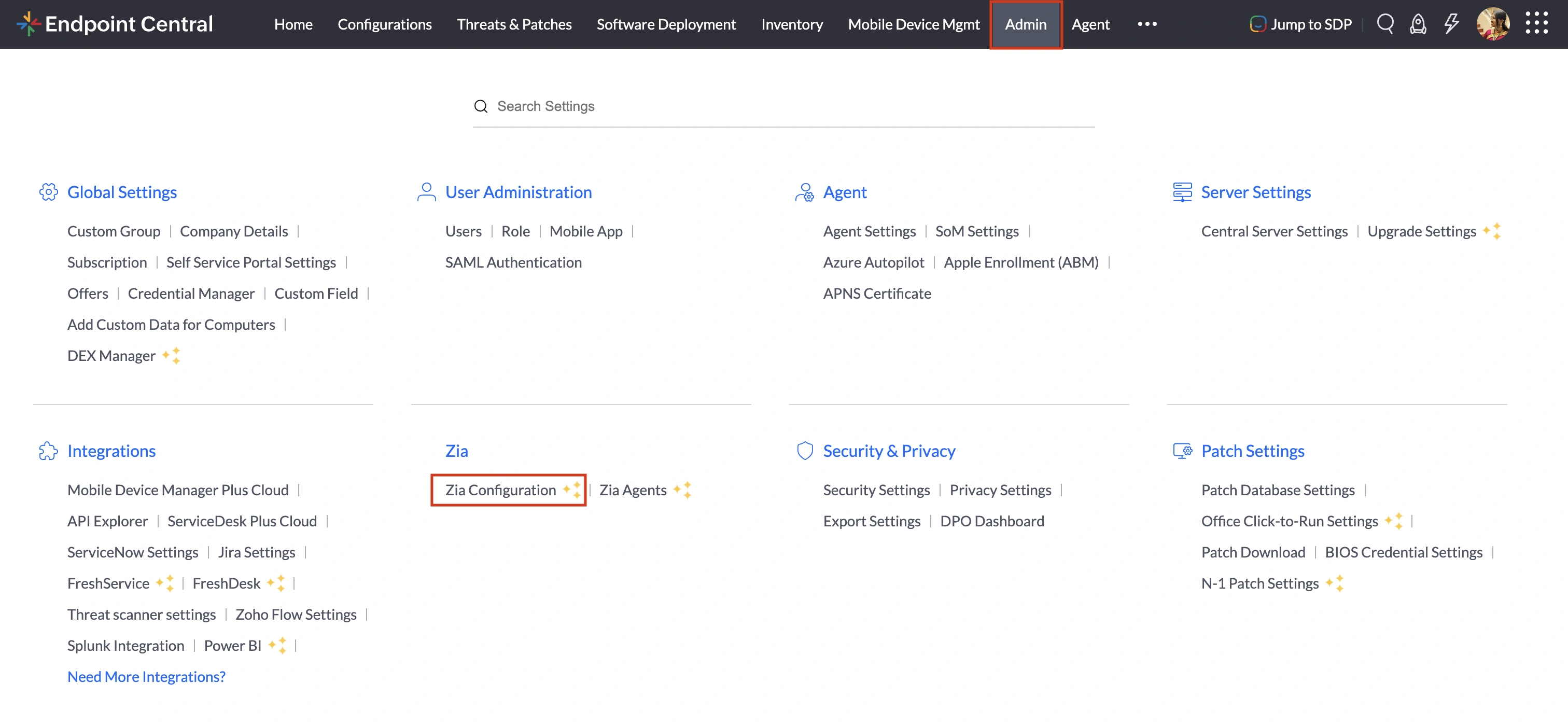The width and height of the screenshot is (1568, 725).
Task: Open Add Custom Data for Computers
Action: [x=171, y=324]
